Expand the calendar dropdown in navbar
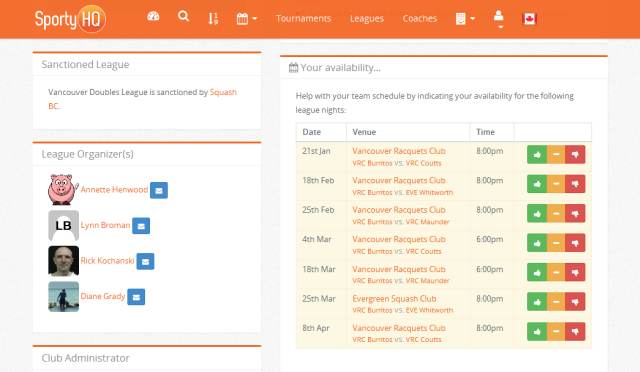Viewport: 640px width, 372px height. (x=247, y=19)
